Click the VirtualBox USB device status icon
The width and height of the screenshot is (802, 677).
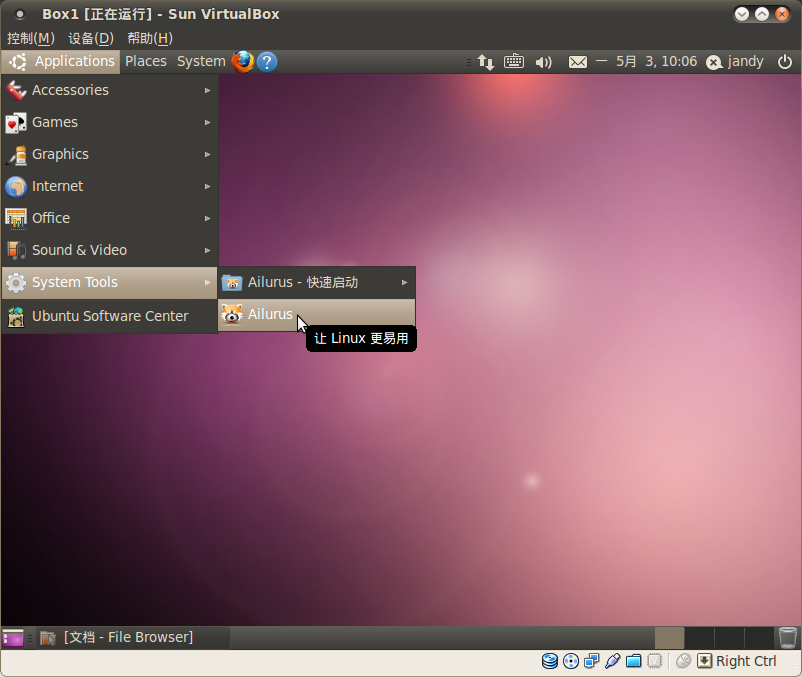click(612, 661)
